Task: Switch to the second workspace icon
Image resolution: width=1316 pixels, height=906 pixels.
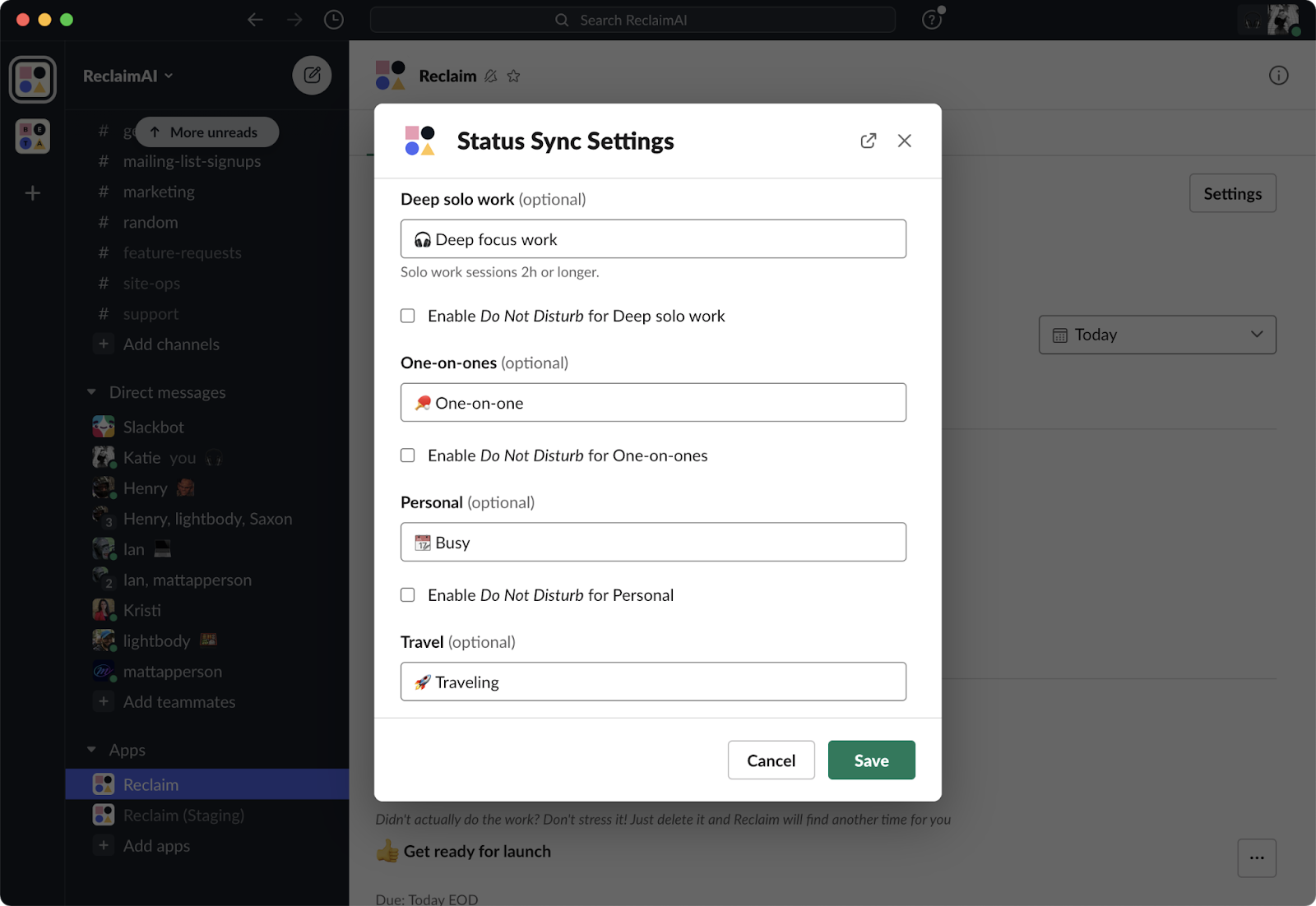Action: coord(33,136)
